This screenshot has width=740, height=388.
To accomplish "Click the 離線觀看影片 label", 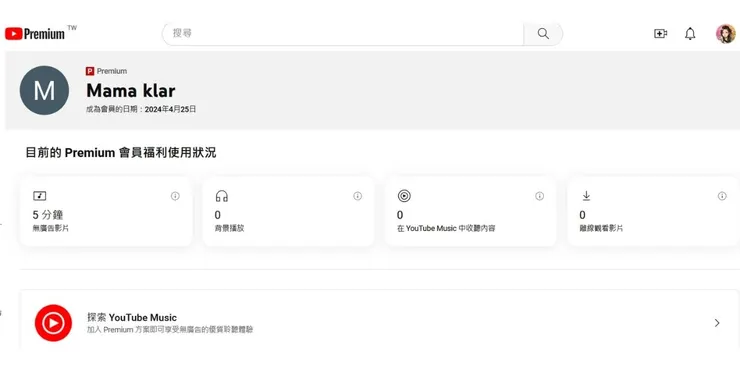I will [x=601, y=228].
